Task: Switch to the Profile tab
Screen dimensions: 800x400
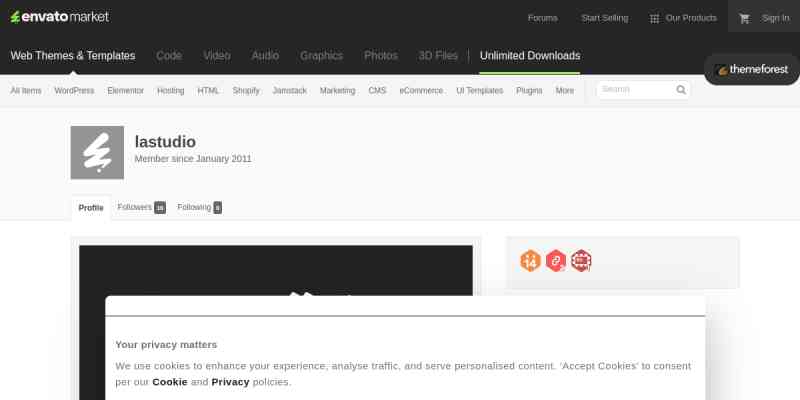Action: [91, 208]
